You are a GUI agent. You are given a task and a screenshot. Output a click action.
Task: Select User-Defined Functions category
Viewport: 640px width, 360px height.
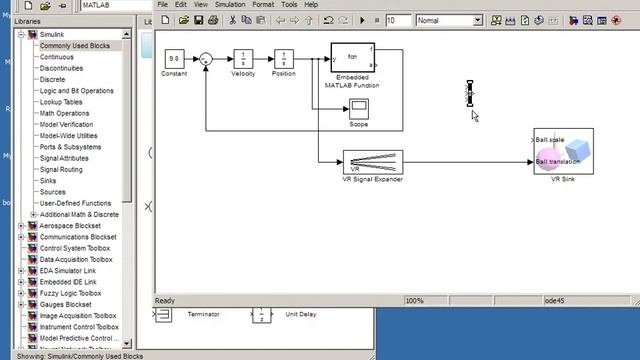tap(75, 203)
